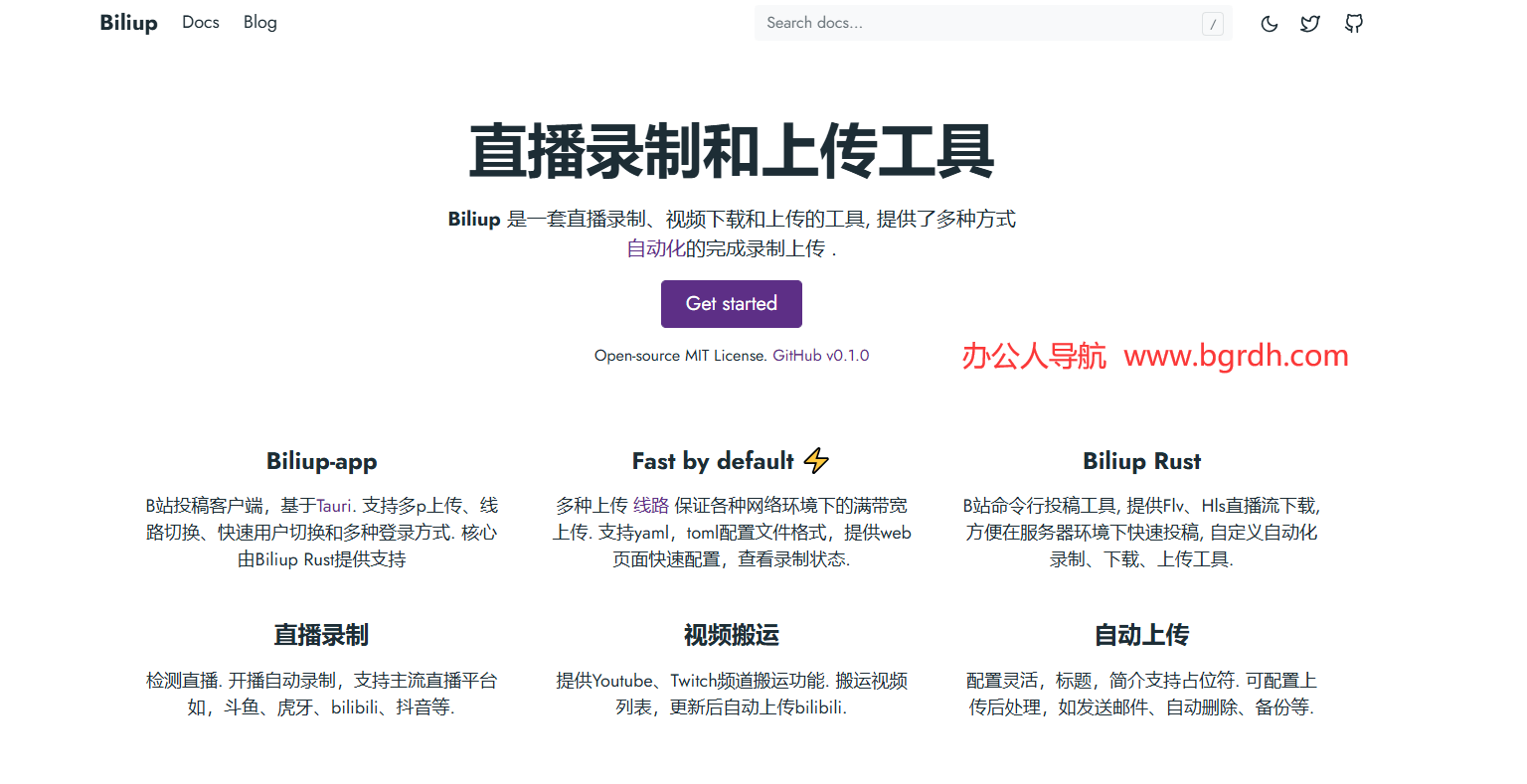1527x784 pixels.
Task: Visit the www.bgrdh.com link
Action: pyautogui.click(x=1235, y=355)
